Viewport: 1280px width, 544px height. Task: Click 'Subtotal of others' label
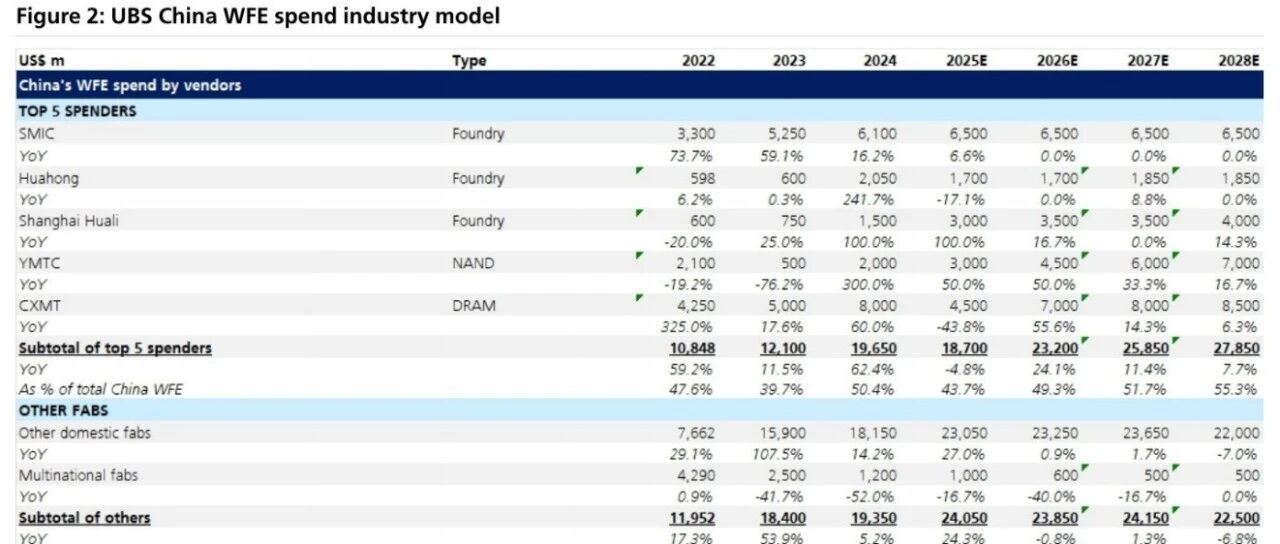85,517
